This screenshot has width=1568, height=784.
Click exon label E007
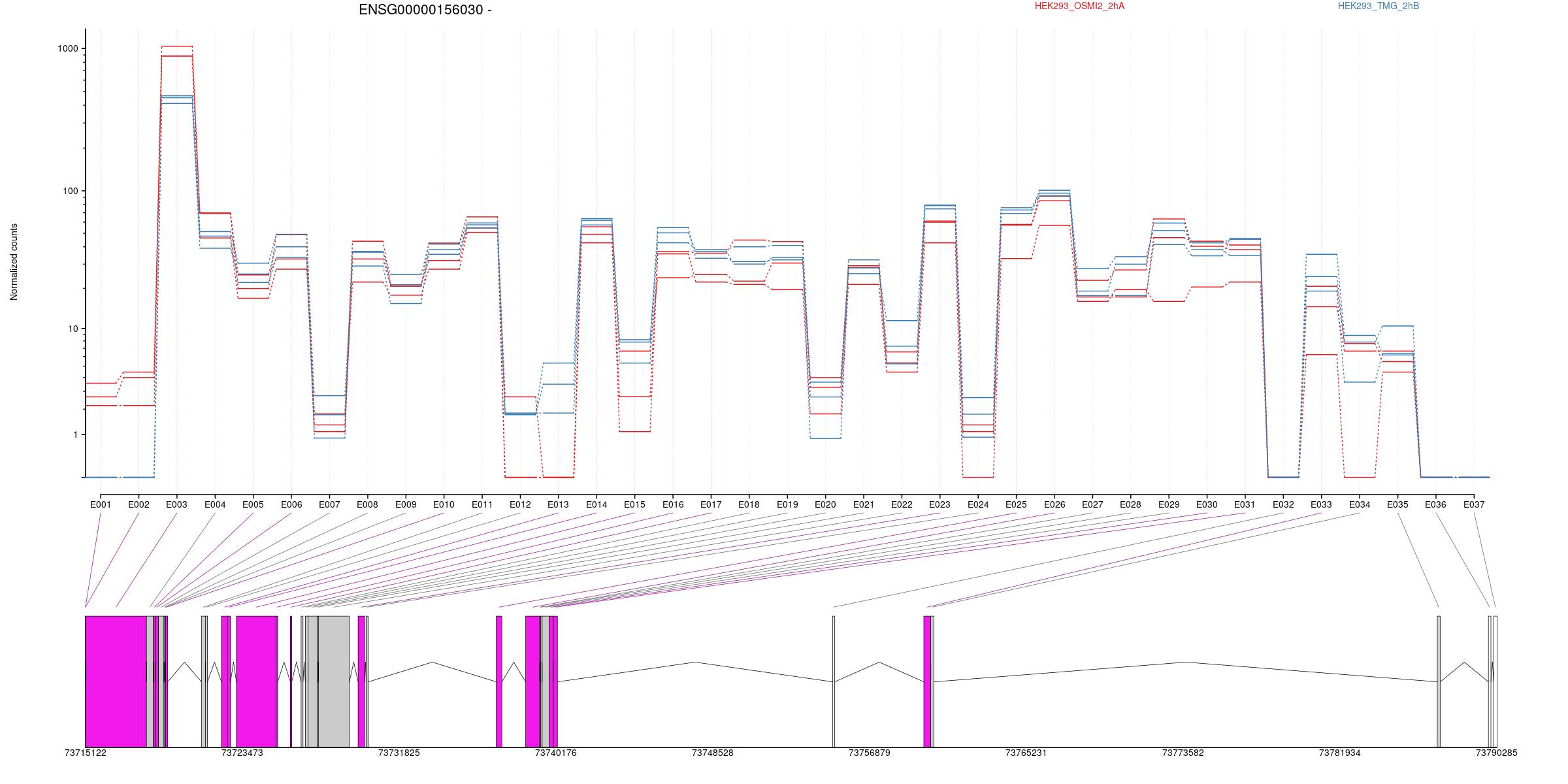(329, 504)
